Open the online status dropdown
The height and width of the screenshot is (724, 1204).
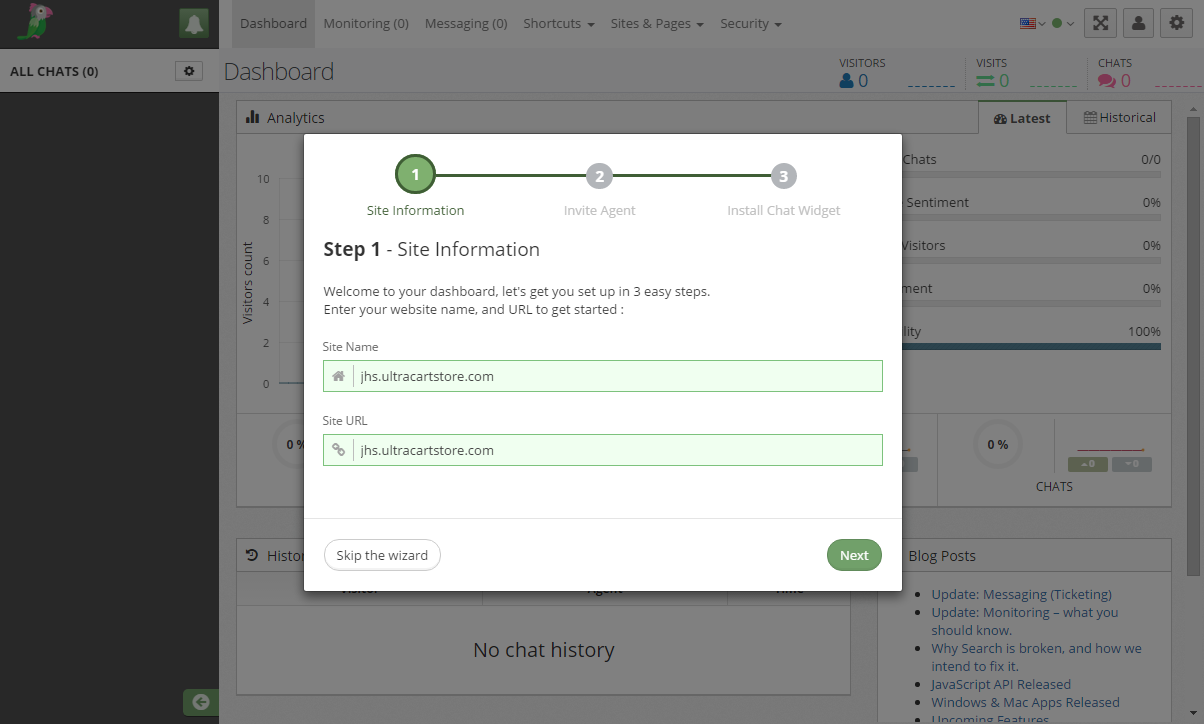(x=1063, y=24)
